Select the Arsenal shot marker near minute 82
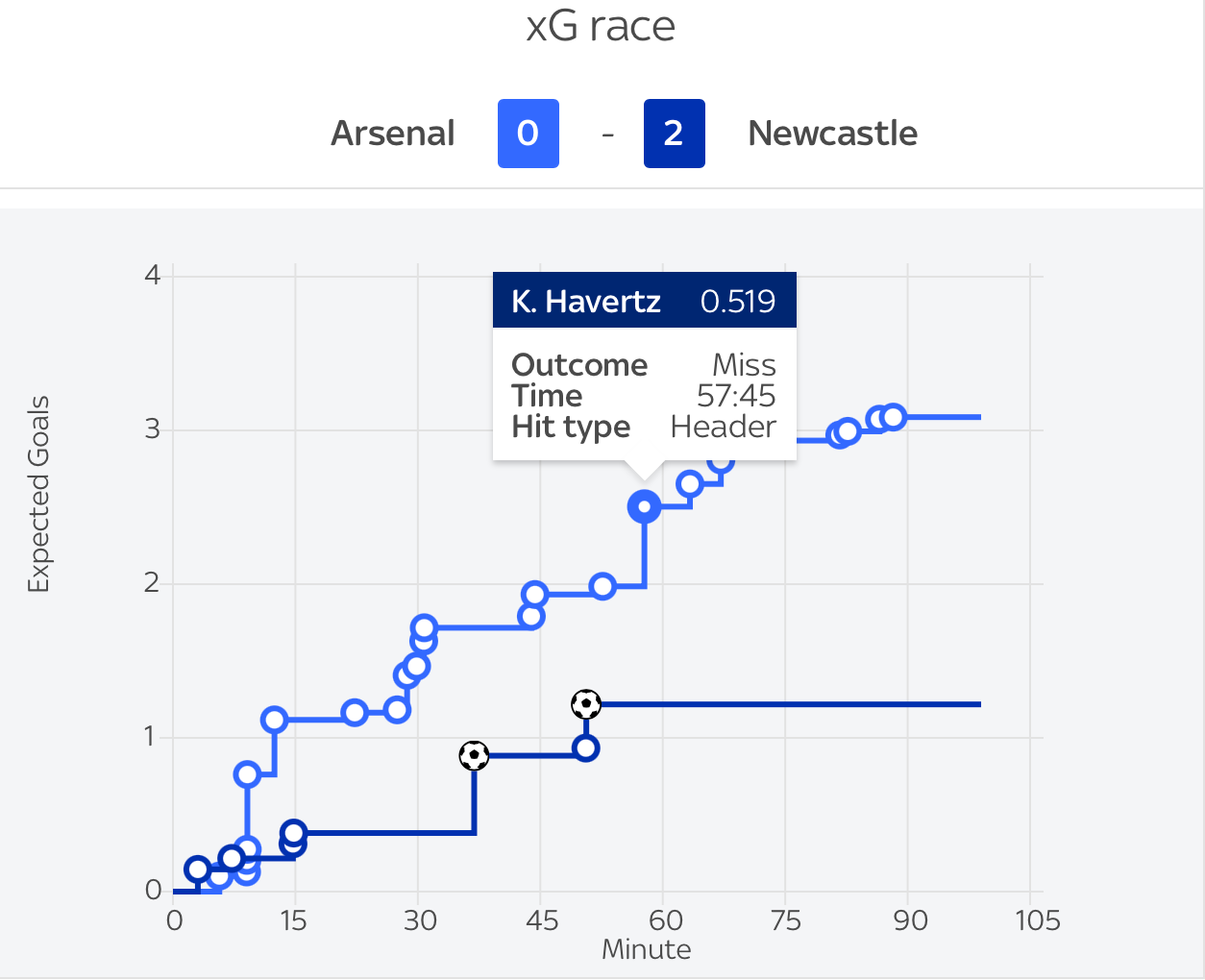 [847, 431]
